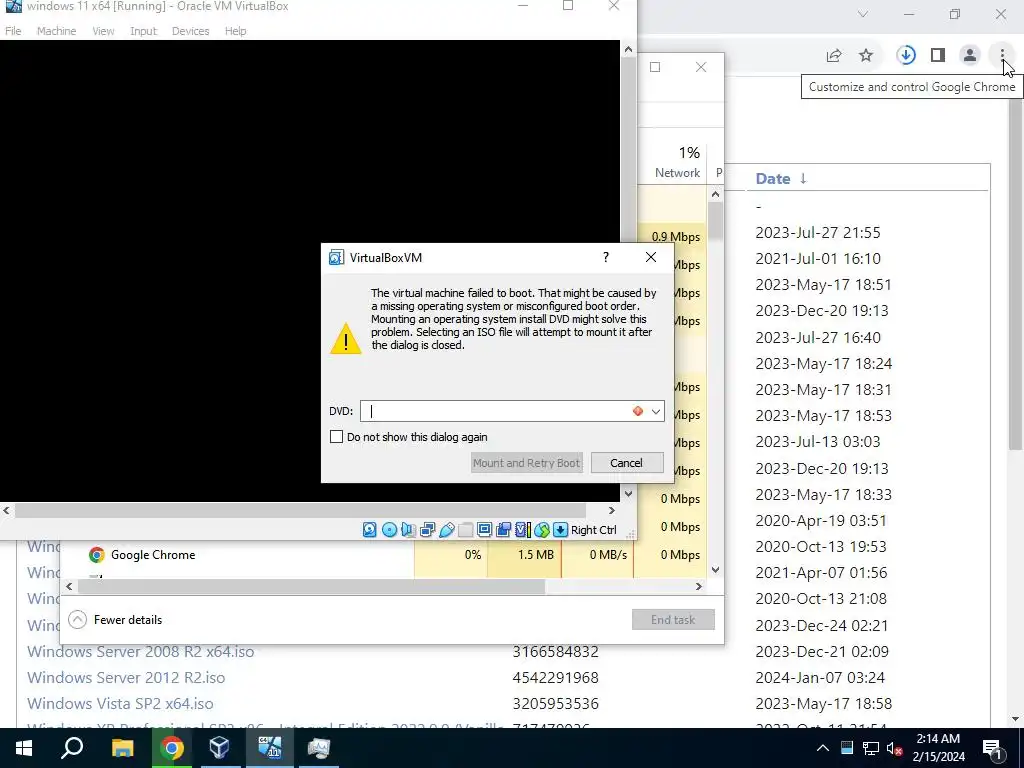The height and width of the screenshot is (768, 1024).
Task: Open File Explorer from the taskbar
Action: tap(122, 748)
